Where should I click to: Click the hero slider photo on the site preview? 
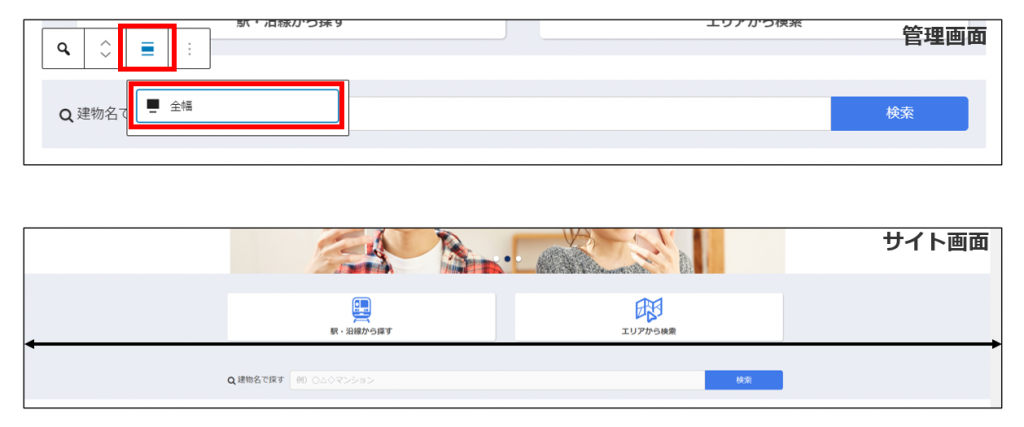(400, 250)
